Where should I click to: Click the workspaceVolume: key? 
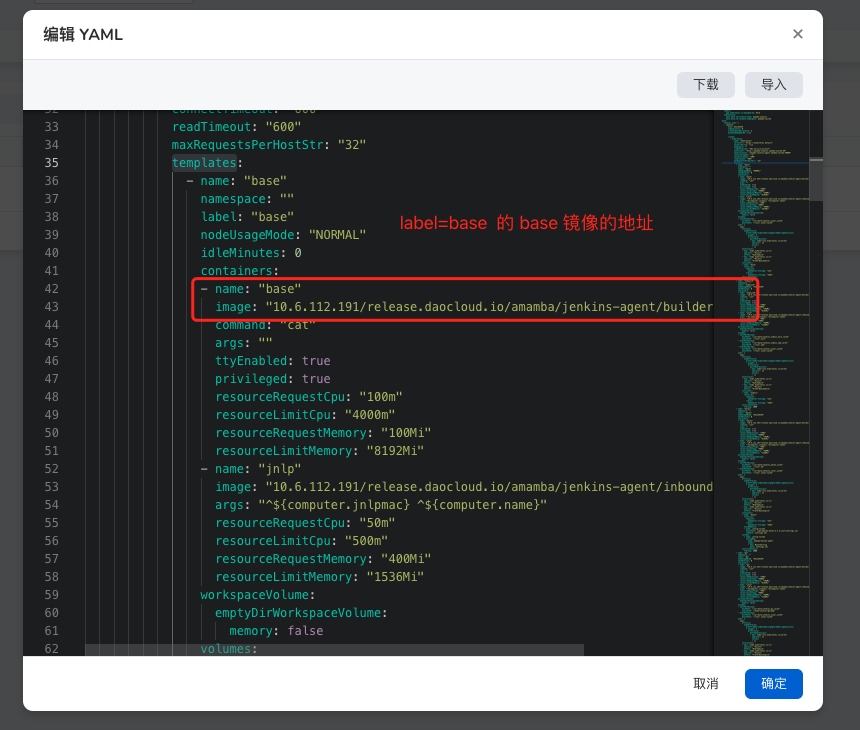click(258, 595)
